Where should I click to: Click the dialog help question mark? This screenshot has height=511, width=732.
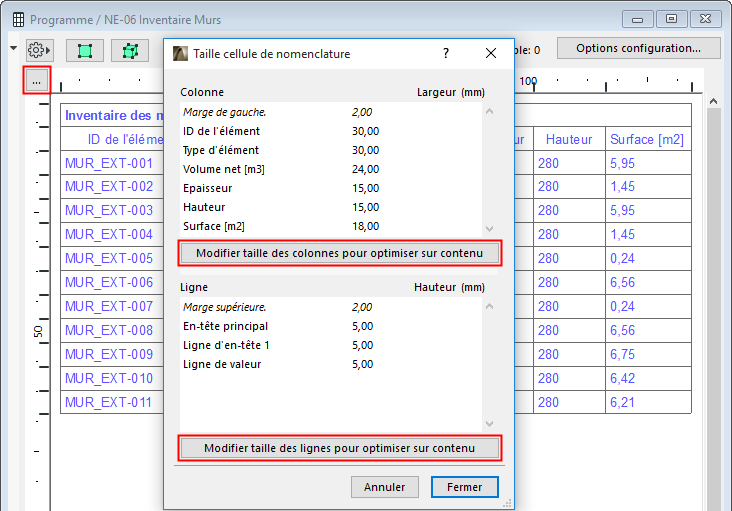[x=446, y=54]
